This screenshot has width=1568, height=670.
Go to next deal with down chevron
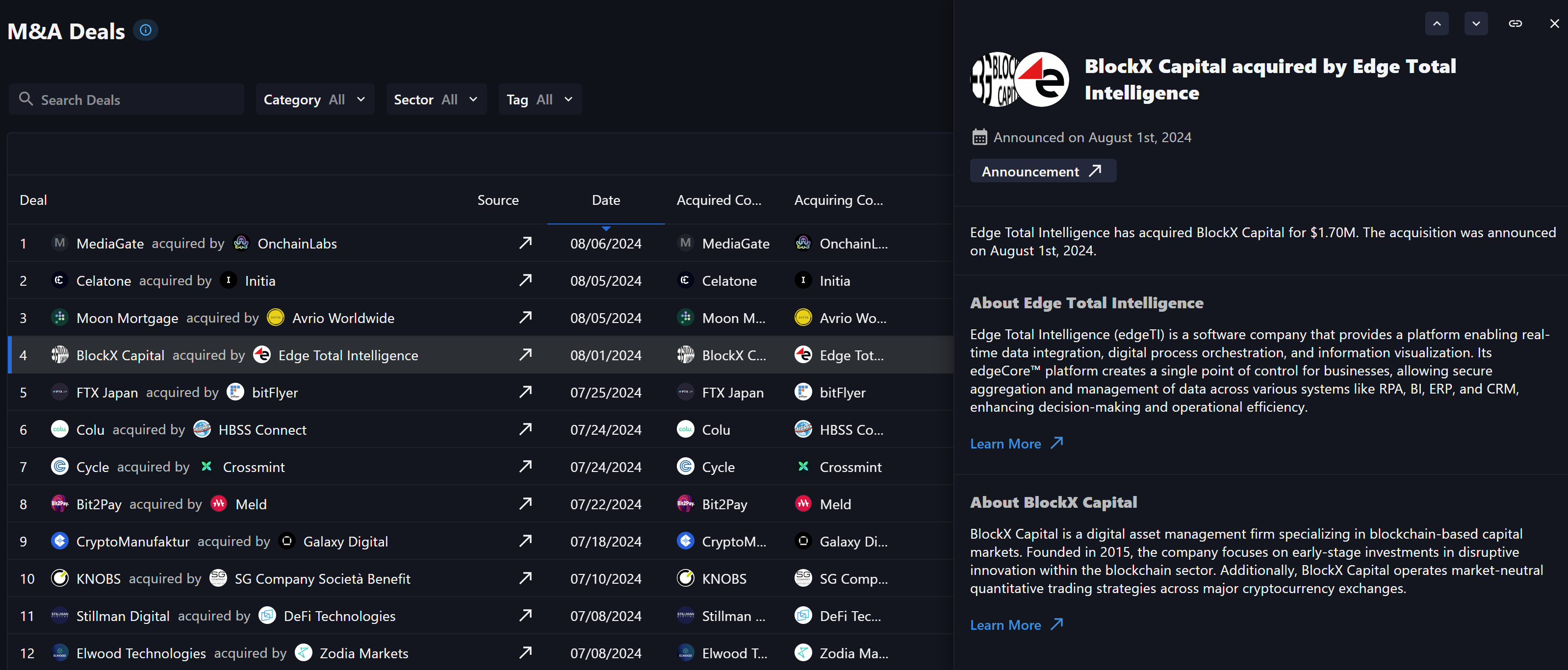1476,24
